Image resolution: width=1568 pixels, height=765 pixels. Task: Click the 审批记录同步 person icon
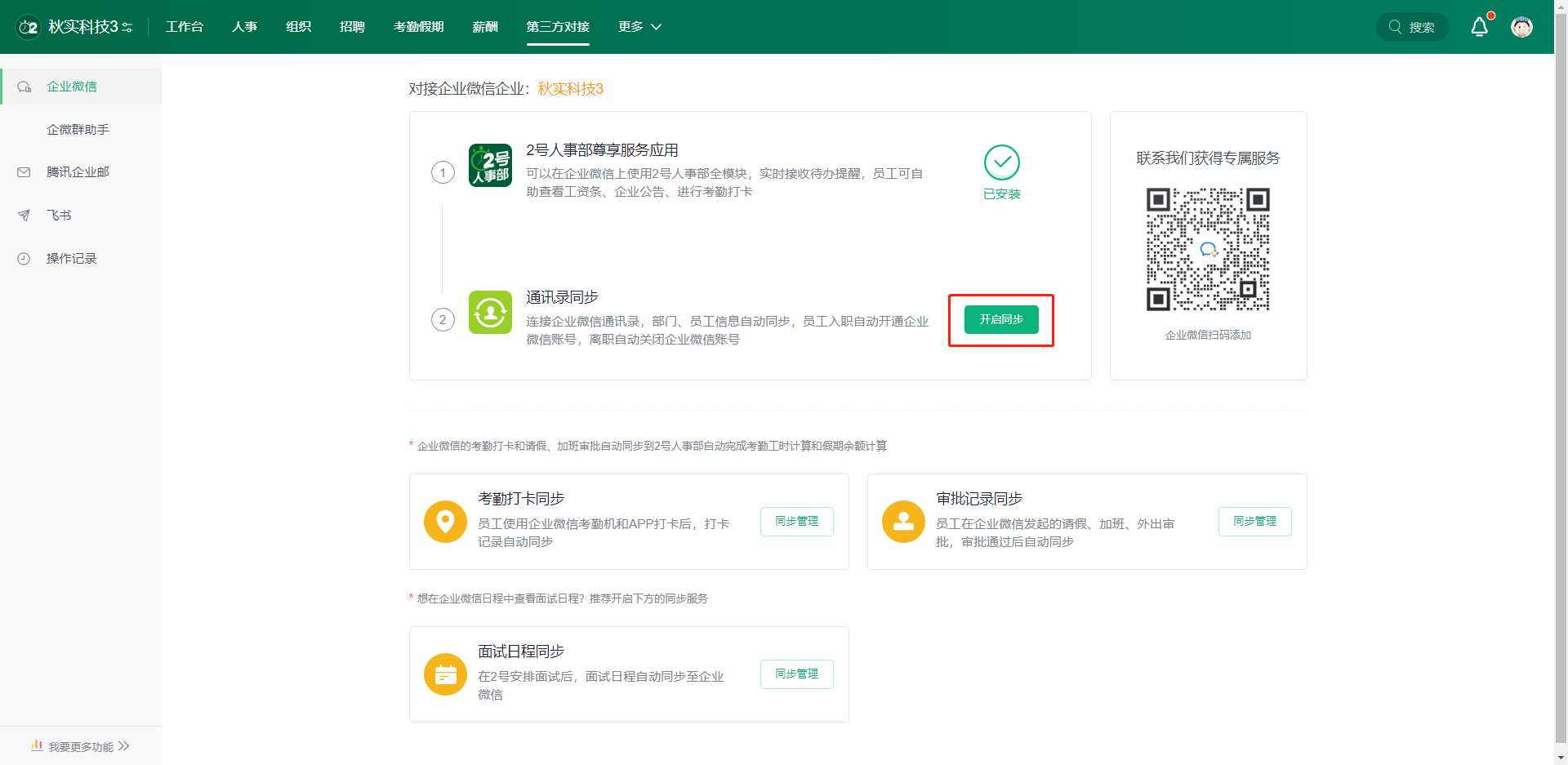point(903,522)
